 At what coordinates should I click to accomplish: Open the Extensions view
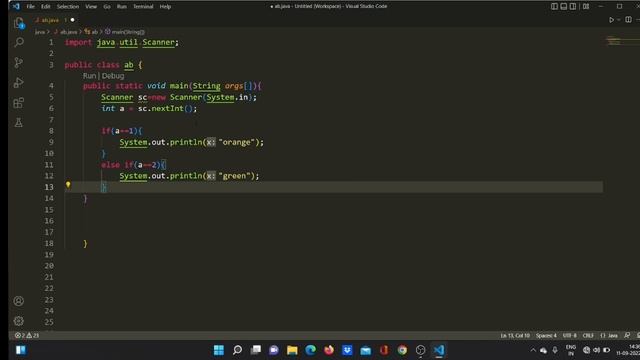pyautogui.click(x=19, y=102)
